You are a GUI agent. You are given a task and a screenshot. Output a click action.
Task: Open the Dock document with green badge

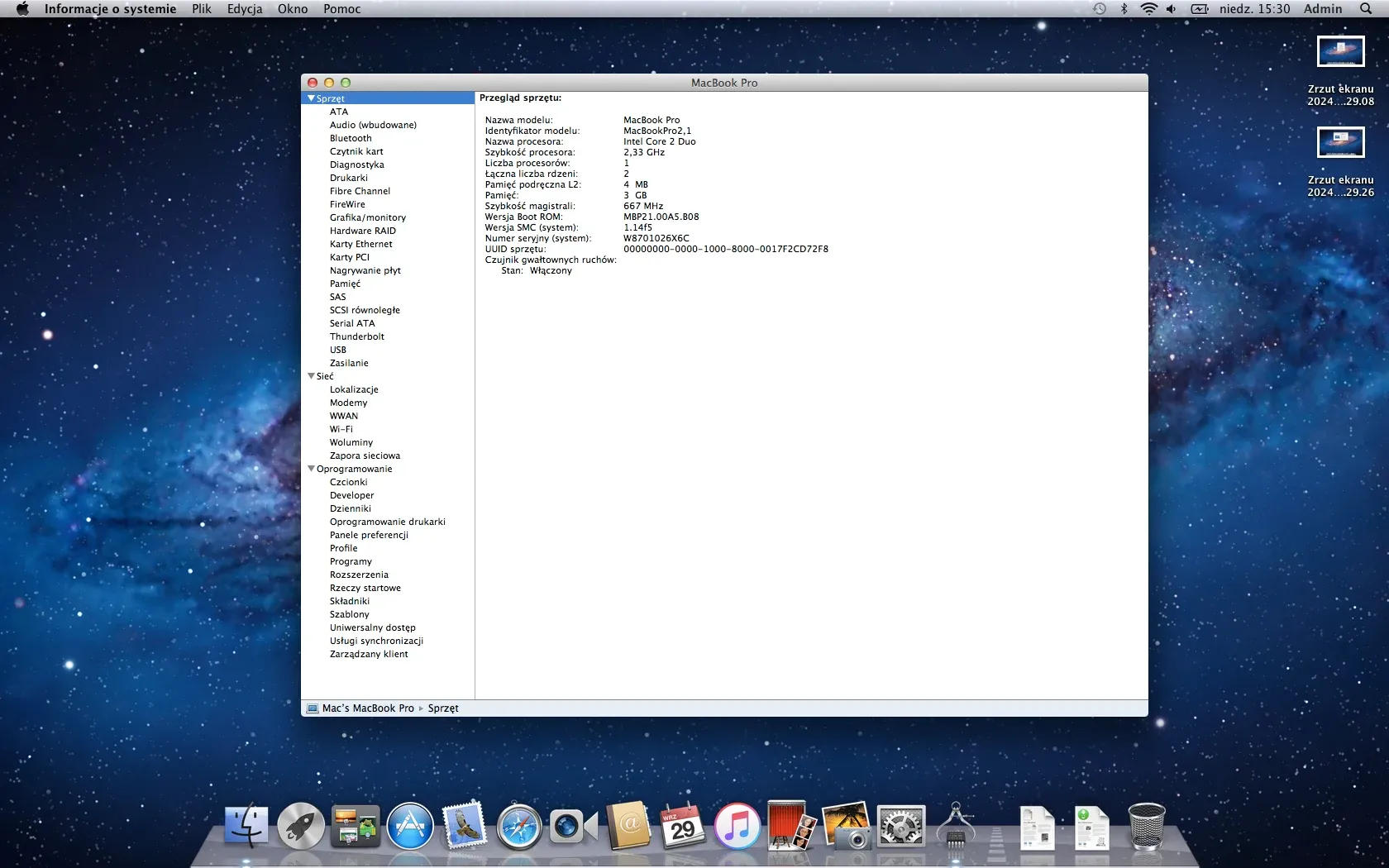[1091, 827]
